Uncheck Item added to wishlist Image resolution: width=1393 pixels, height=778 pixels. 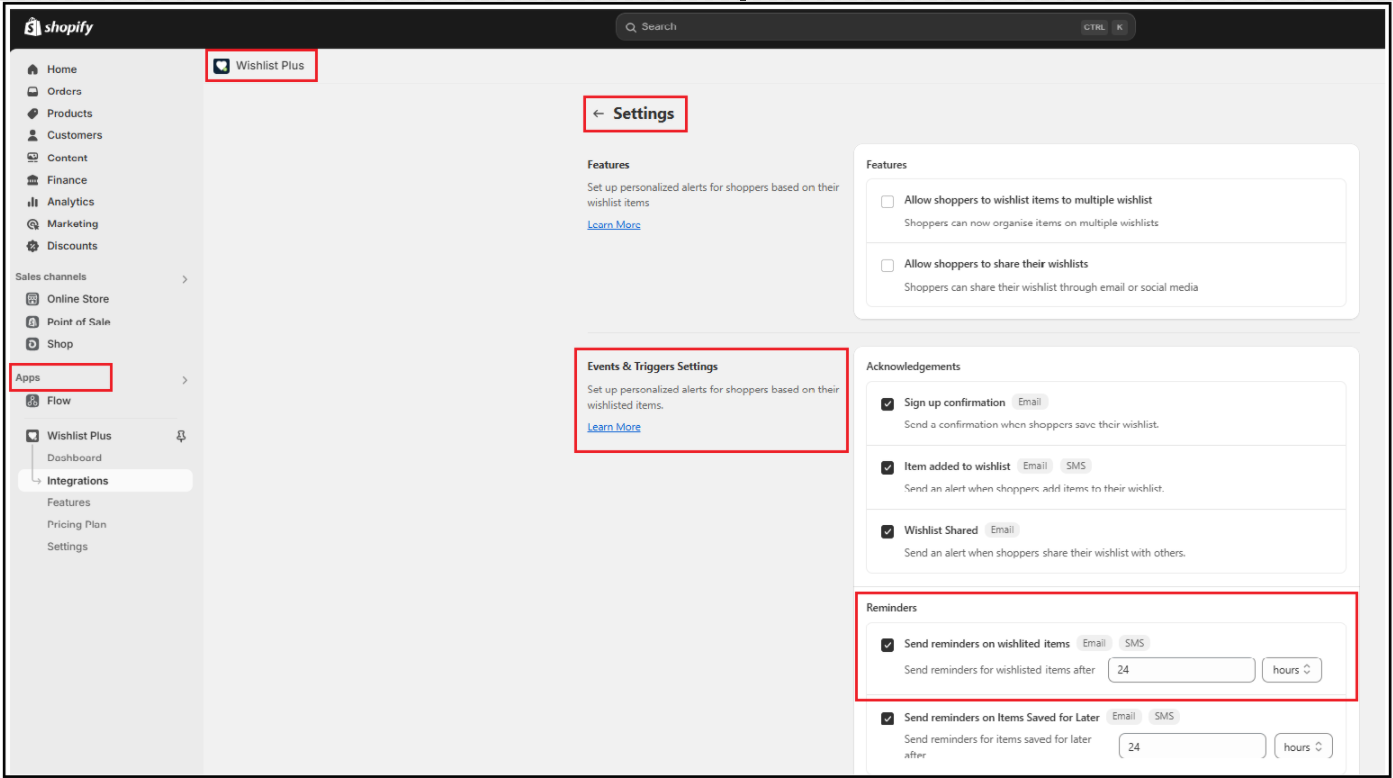887,468
